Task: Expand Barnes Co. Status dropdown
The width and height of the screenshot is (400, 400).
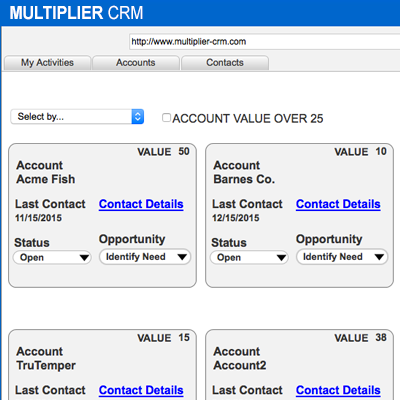Action: tap(249, 258)
